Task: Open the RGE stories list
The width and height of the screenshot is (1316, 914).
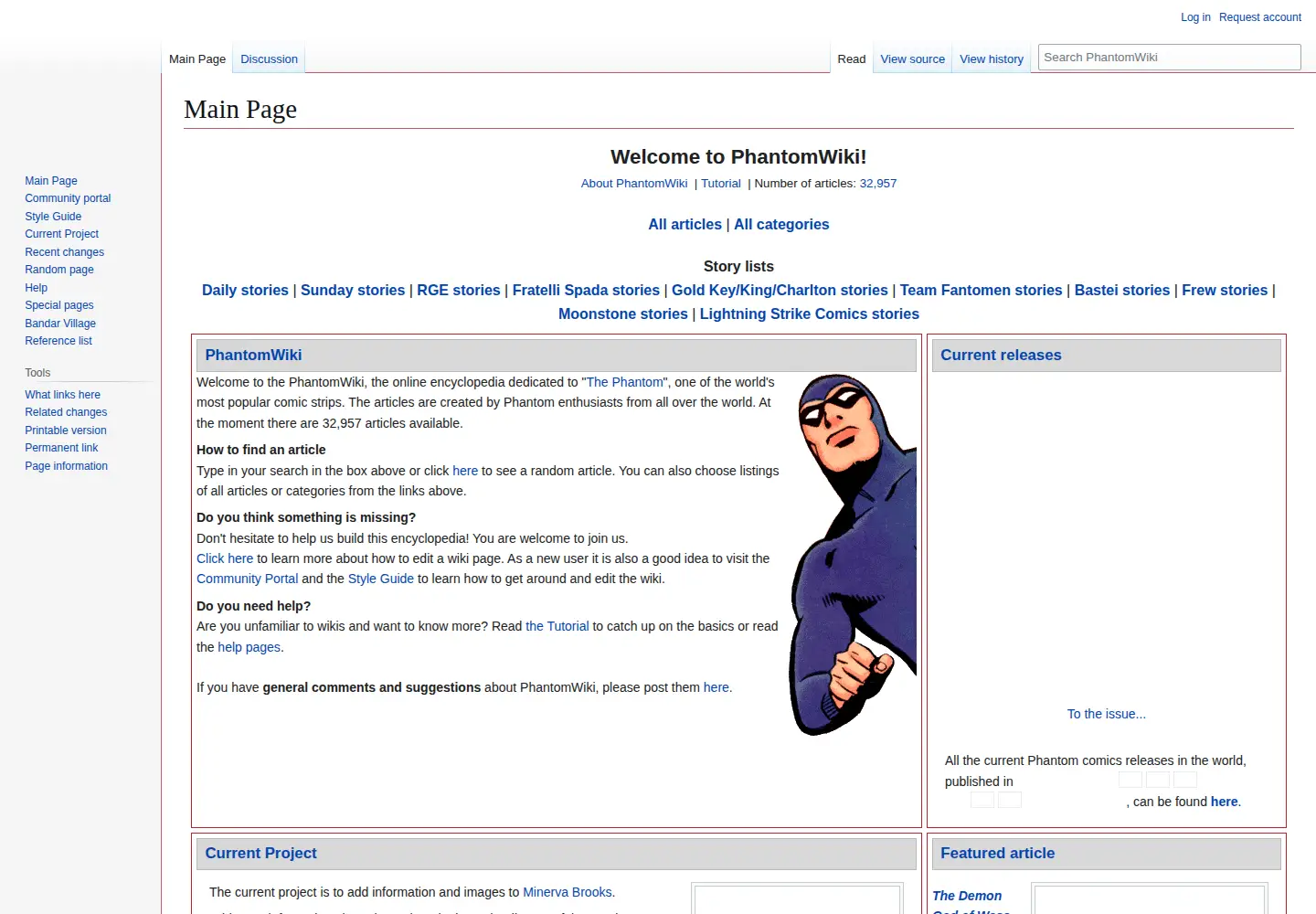Action: tap(459, 290)
